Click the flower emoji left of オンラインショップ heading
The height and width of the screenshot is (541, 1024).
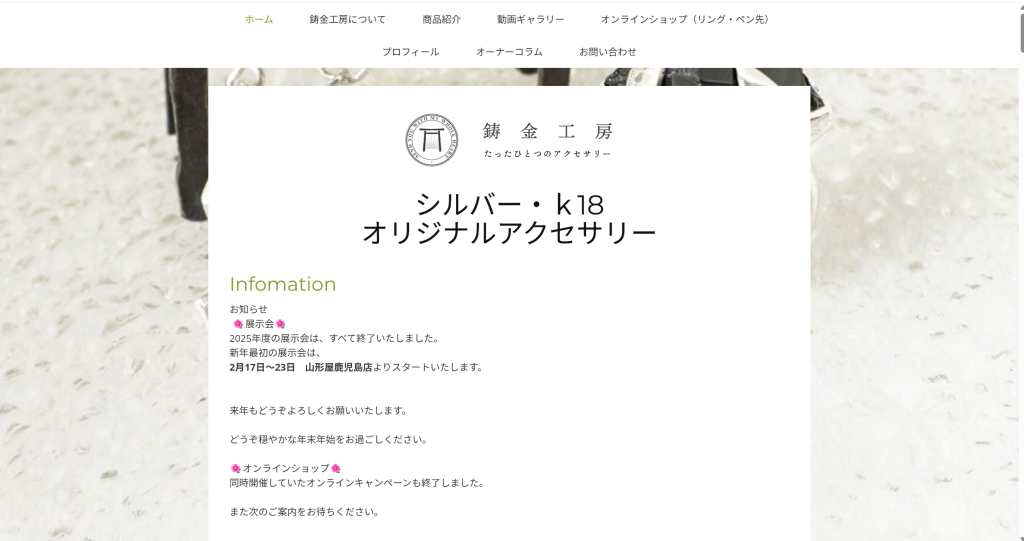235,469
